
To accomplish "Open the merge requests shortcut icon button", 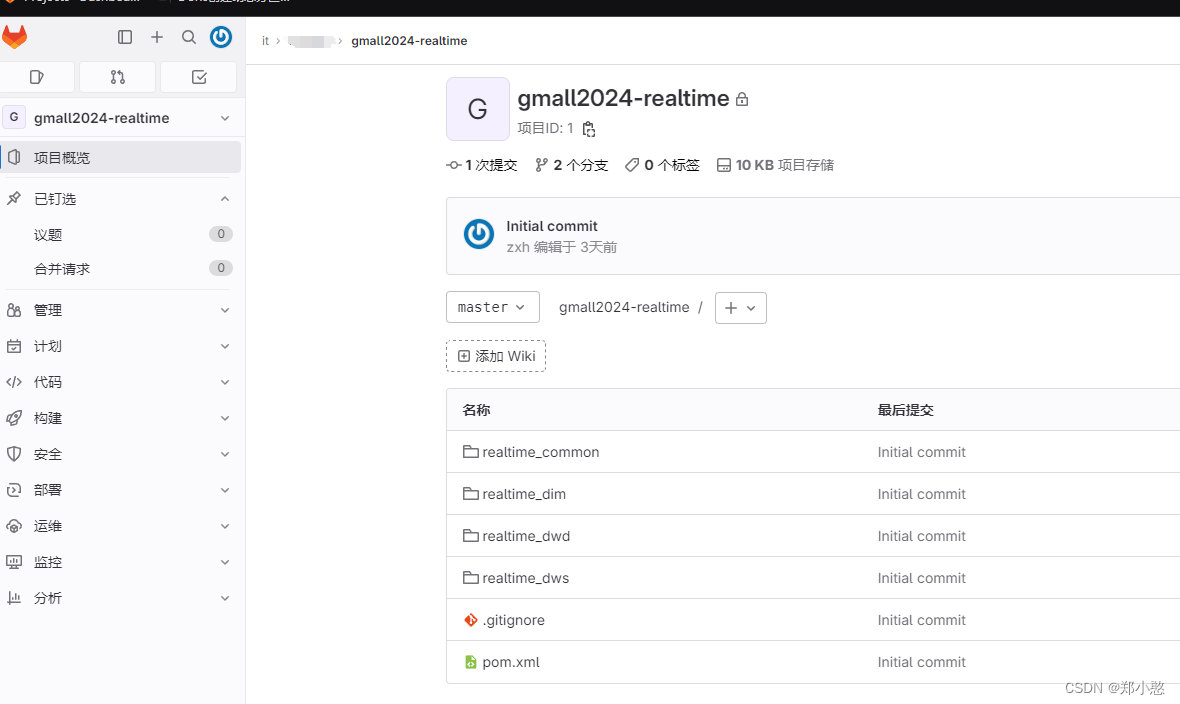I will [x=117, y=77].
